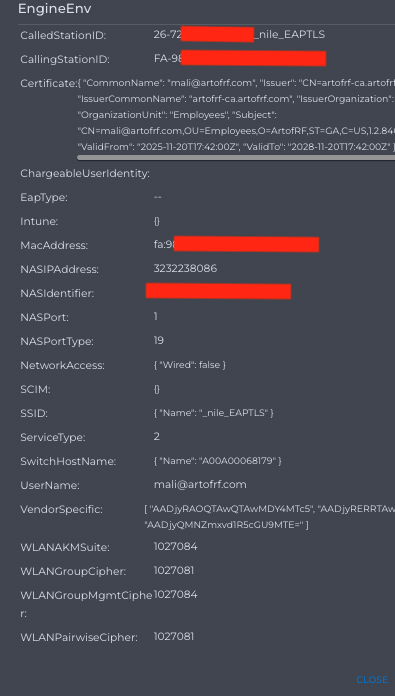Screen dimensions: 395x696
Task: Click the Certificate horizontal scrollbar
Action: click(x=236, y=157)
